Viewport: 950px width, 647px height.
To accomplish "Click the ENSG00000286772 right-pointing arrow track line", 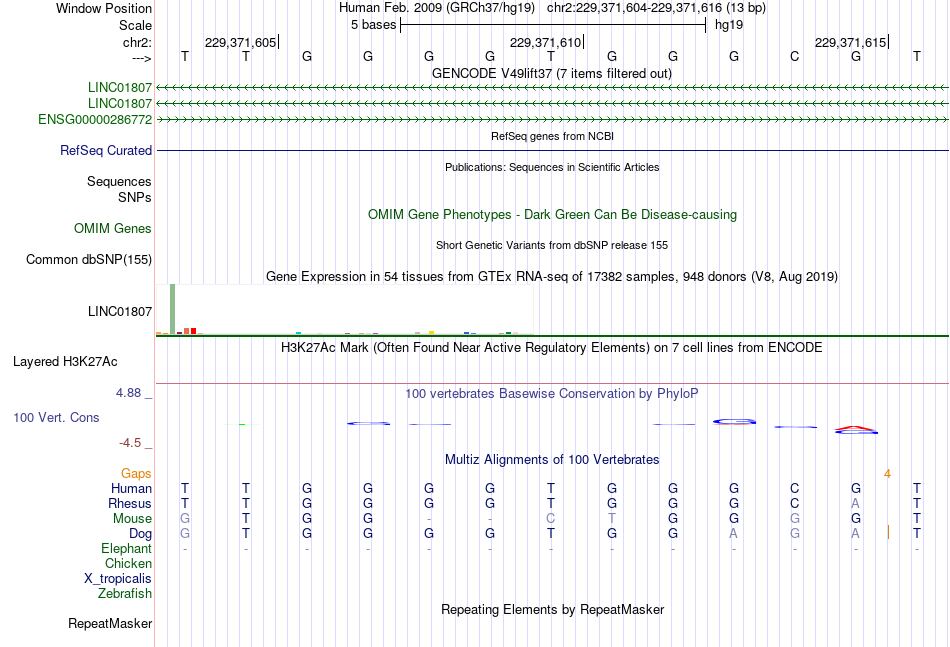I will pos(552,120).
